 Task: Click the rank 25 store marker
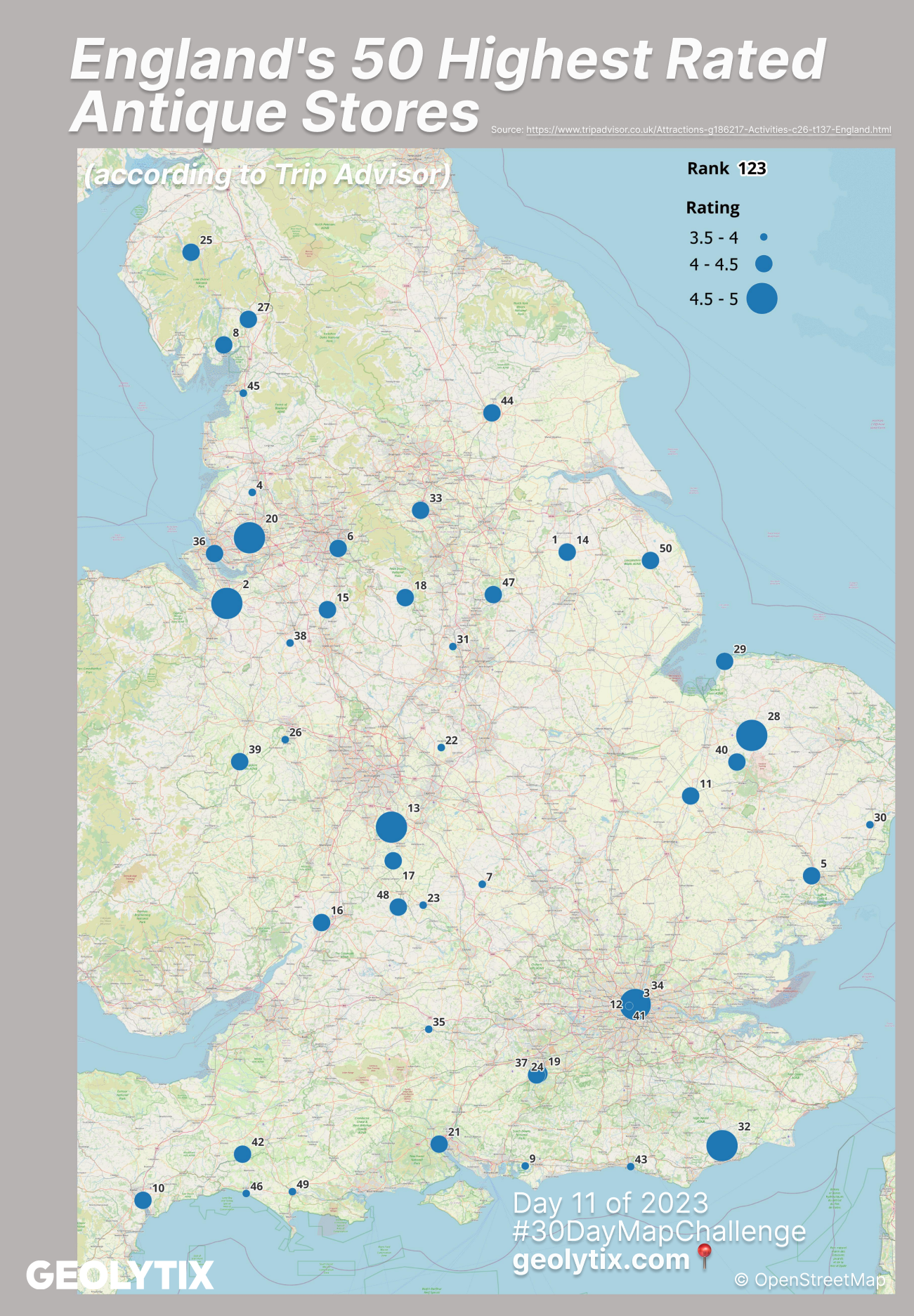tap(190, 252)
